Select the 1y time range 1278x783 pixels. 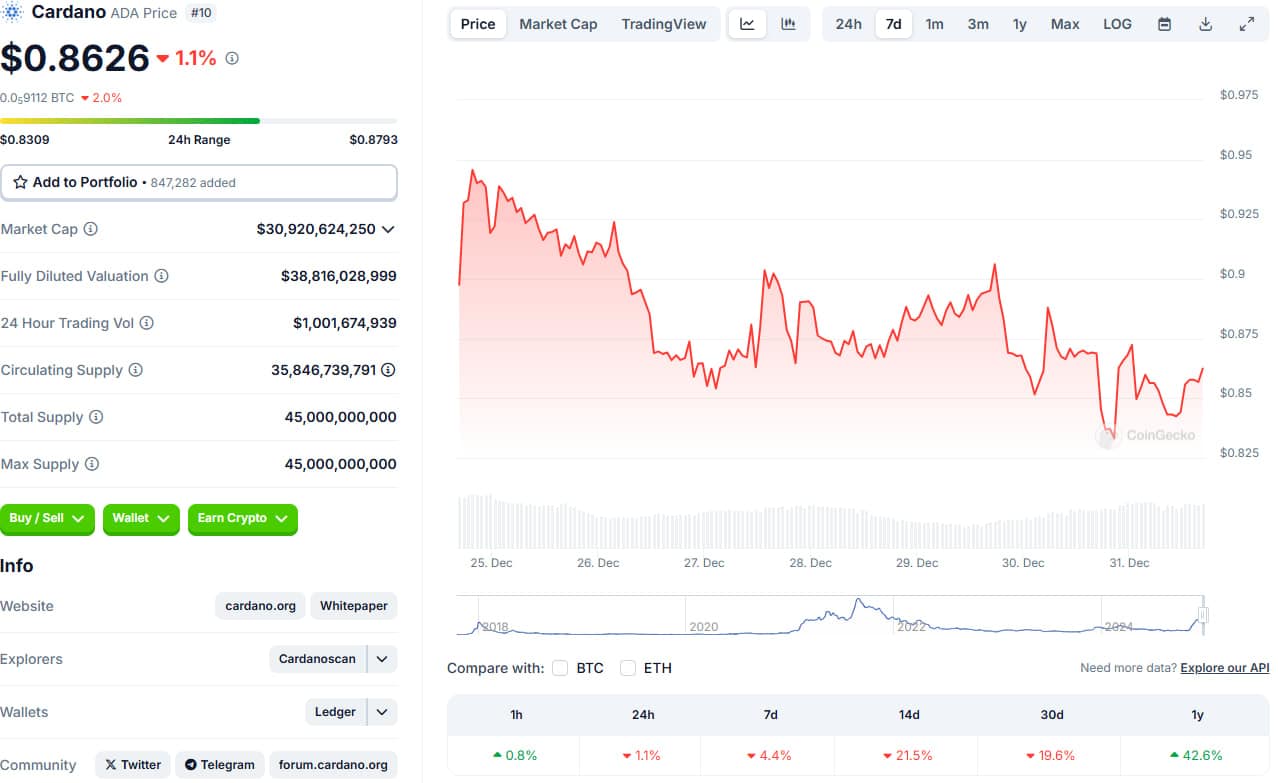click(x=1020, y=24)
